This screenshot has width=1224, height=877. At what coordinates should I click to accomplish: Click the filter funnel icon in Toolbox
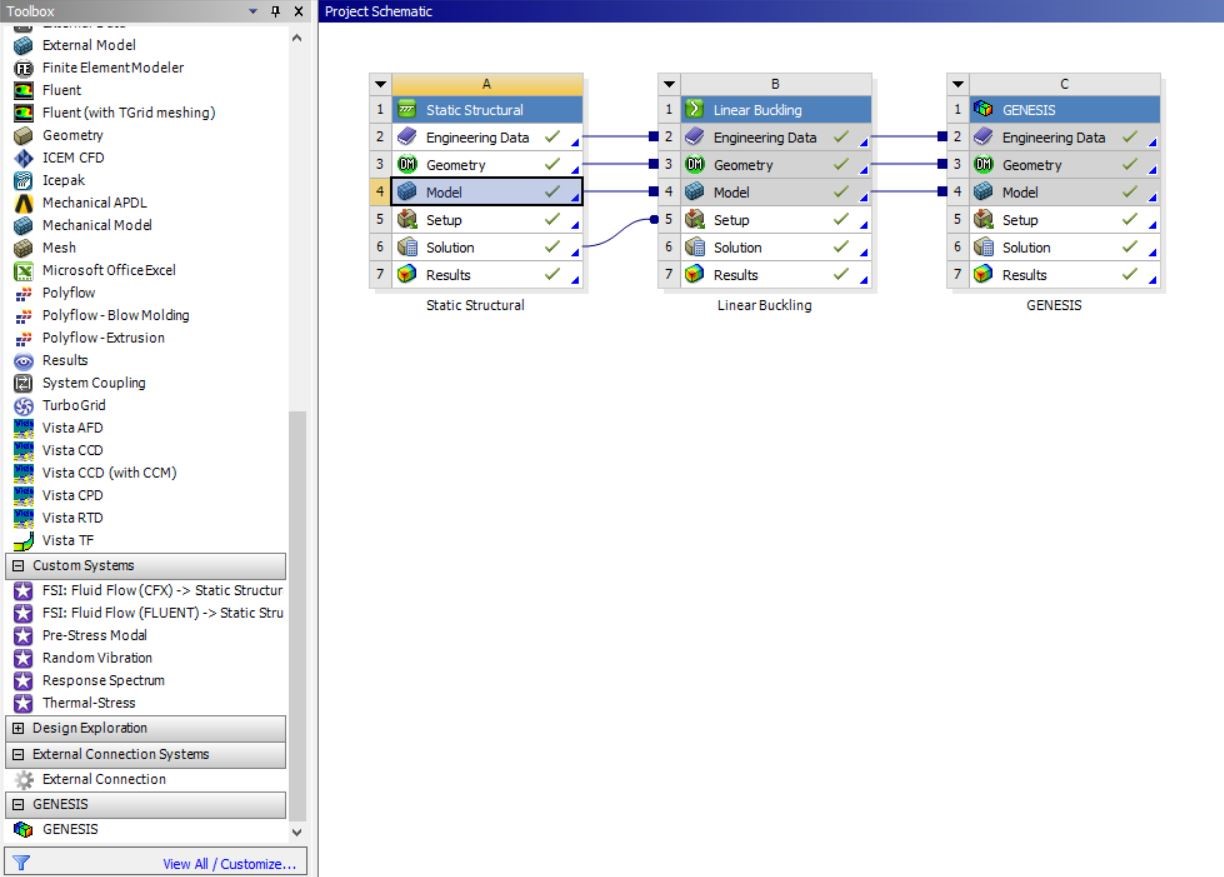19,863
